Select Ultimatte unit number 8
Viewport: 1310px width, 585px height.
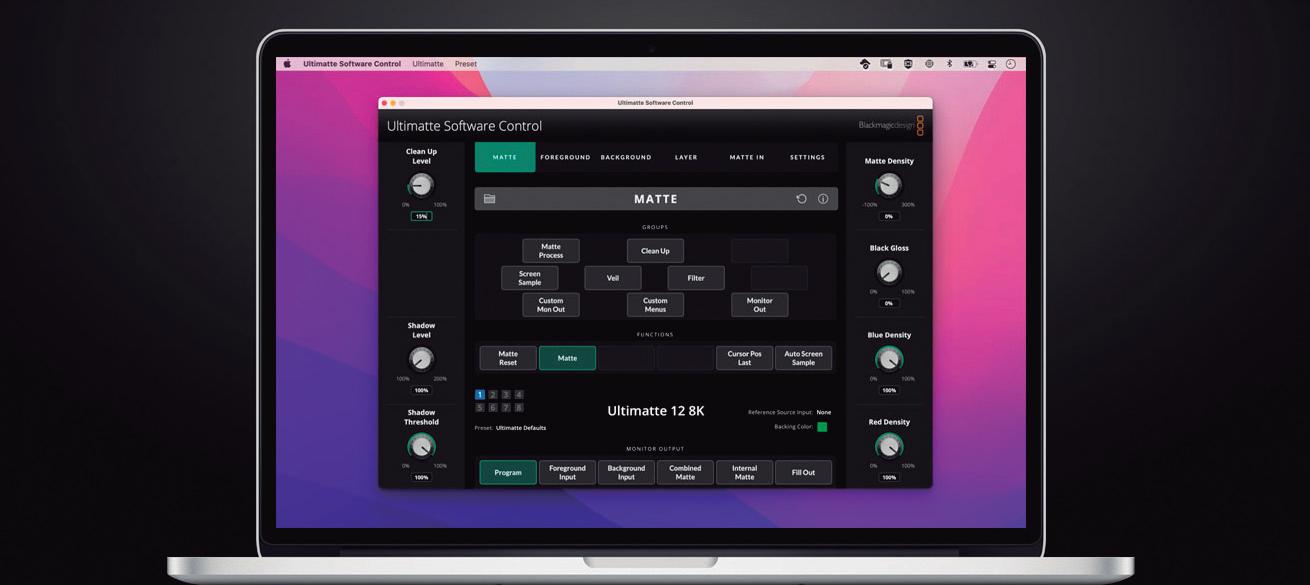point(519,408)
